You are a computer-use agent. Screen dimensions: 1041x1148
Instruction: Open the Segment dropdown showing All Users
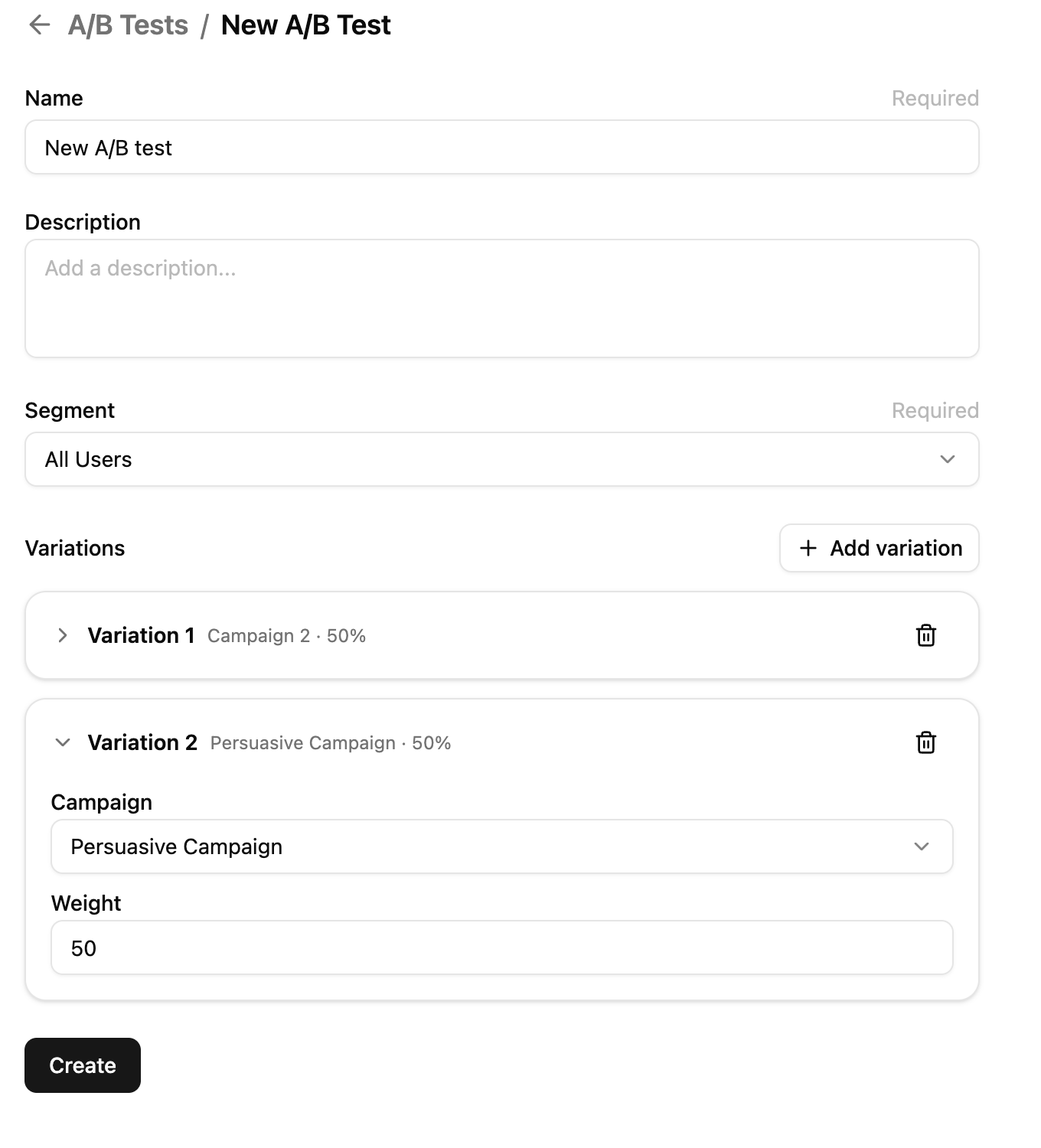[501, 459]
